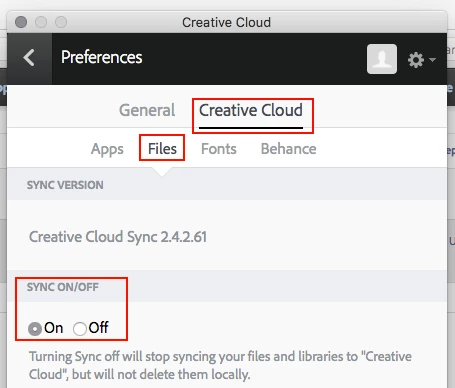This screenshot has height=388, width=455.
Task: Select the Creative Cloud preferences tab
Action: click(x=251, y=110)
